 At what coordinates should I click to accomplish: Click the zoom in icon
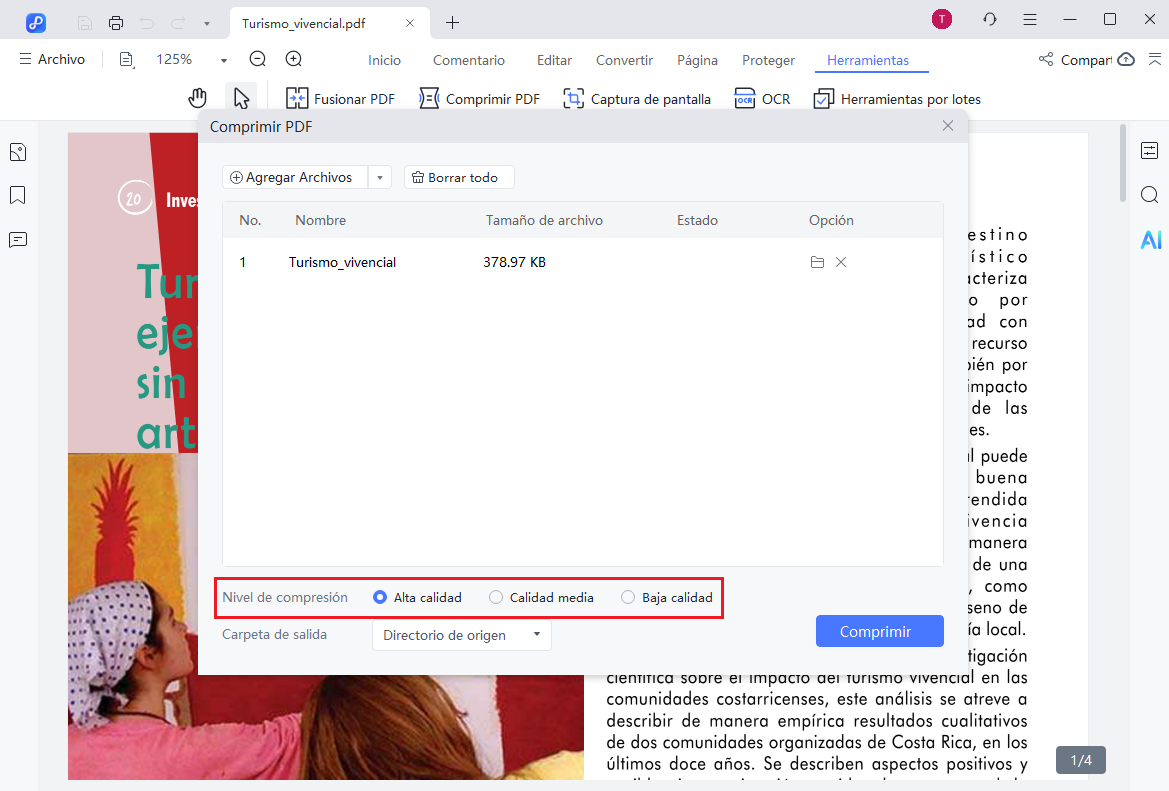pyautogui.click(x=294, y=59)
